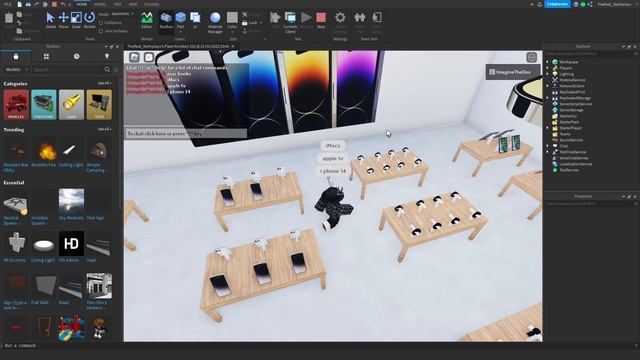
Task: Switch to the VIEW ribbon tab
Action: (x=133, y=4)
